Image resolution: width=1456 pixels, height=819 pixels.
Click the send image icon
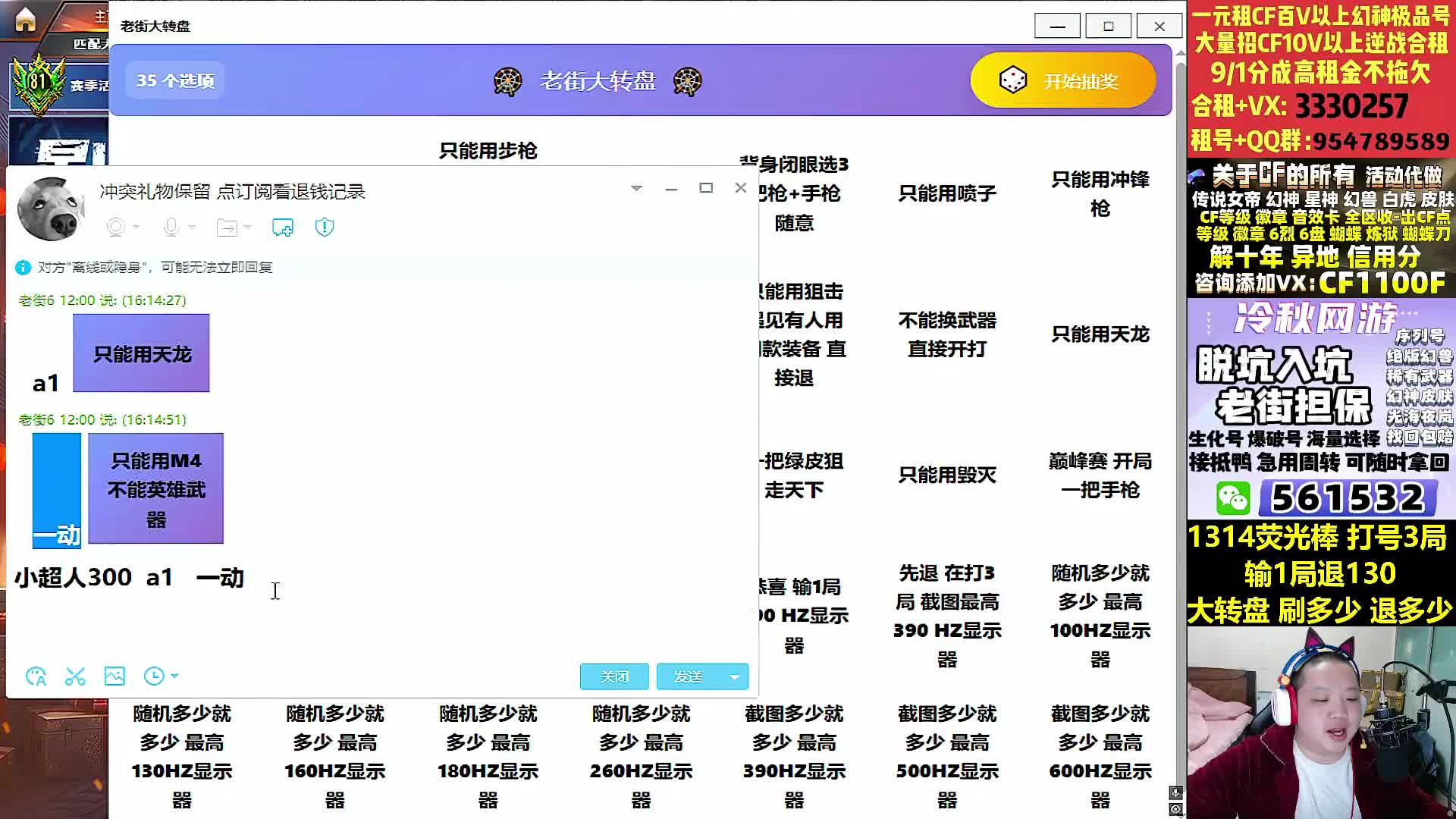point(115,676)
